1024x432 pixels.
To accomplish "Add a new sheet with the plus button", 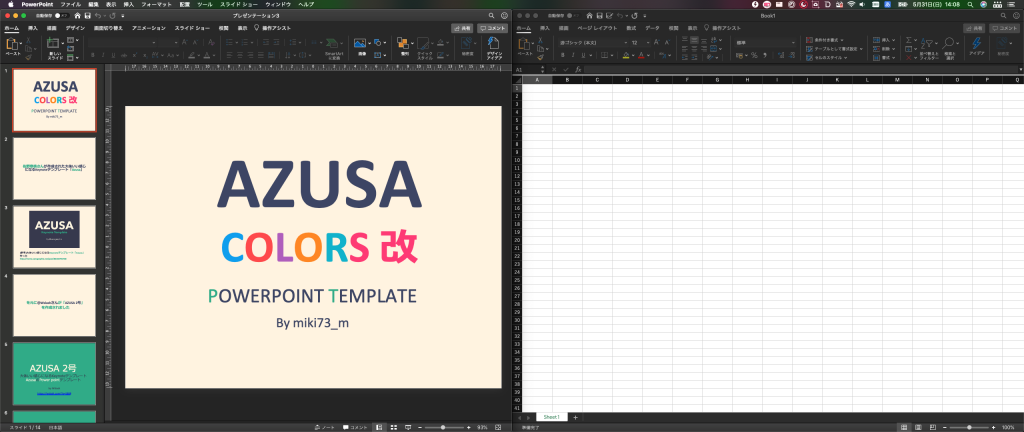I will [x=575, y=417].
